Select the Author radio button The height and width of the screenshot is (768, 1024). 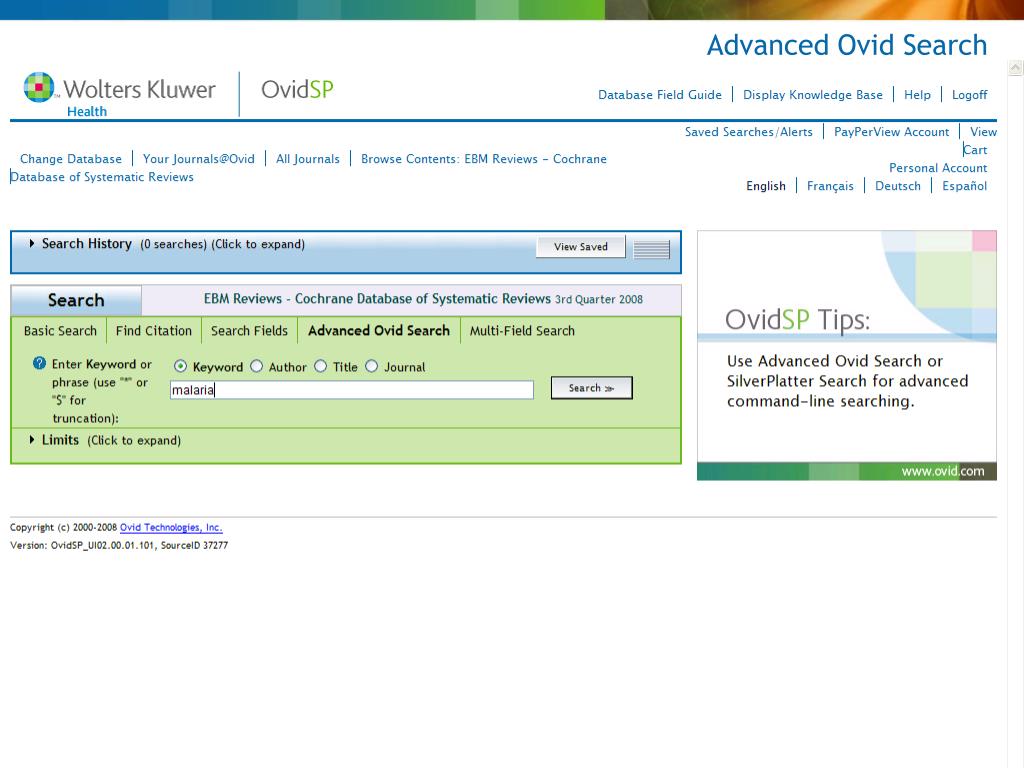(x=257, y=366)
